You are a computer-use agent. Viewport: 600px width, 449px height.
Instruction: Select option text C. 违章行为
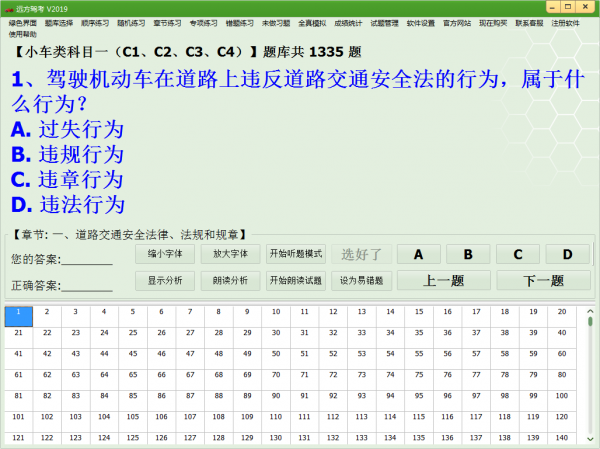pyautogui.click(x=67, y=180)
